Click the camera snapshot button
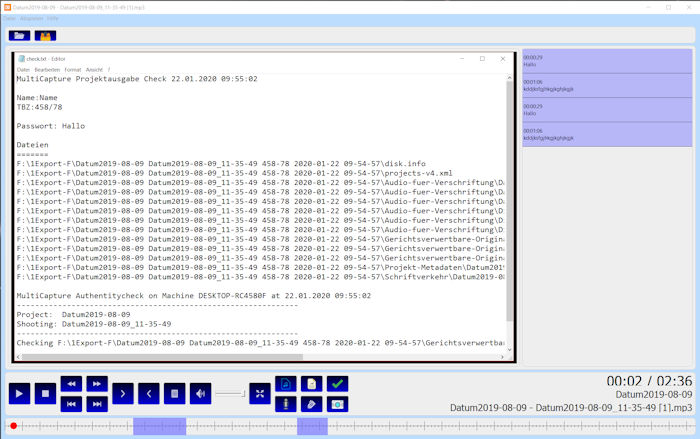 click(337, 404)
